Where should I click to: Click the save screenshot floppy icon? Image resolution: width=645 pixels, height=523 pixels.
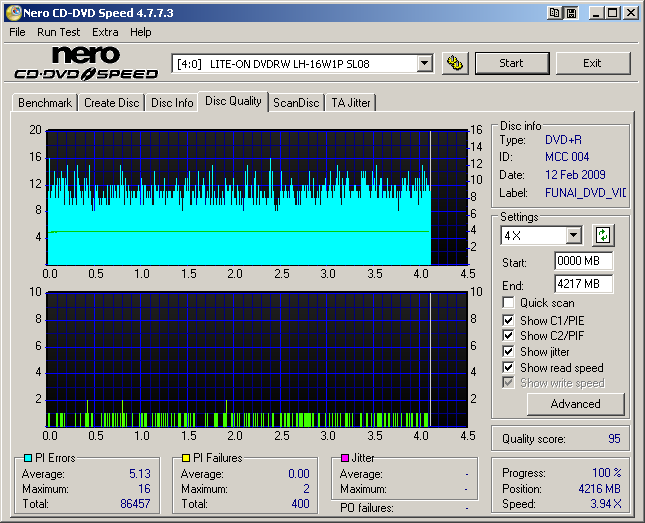571,13
